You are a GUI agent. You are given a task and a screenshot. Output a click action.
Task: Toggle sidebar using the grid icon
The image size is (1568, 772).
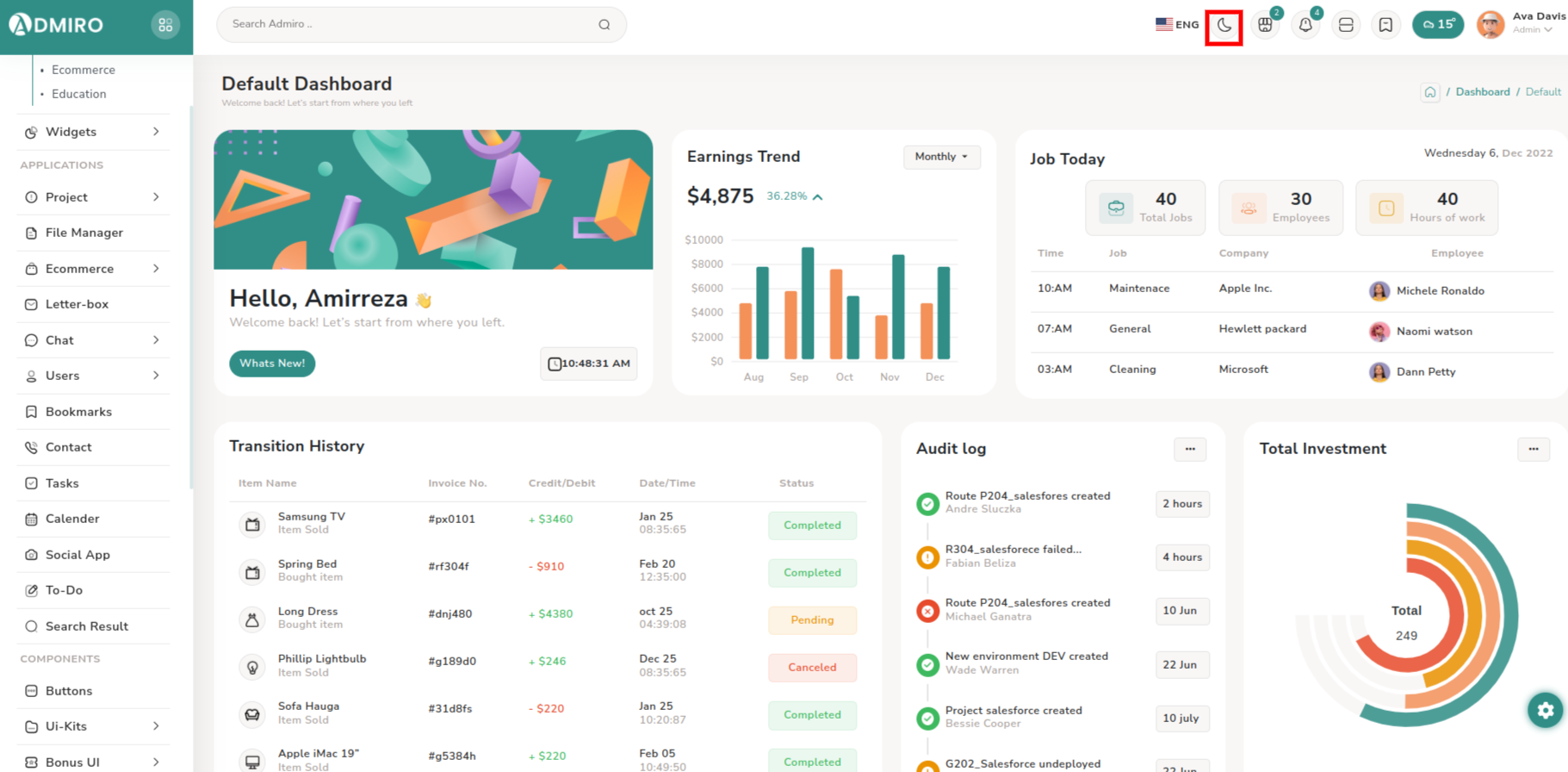click(x=165, y=25)
